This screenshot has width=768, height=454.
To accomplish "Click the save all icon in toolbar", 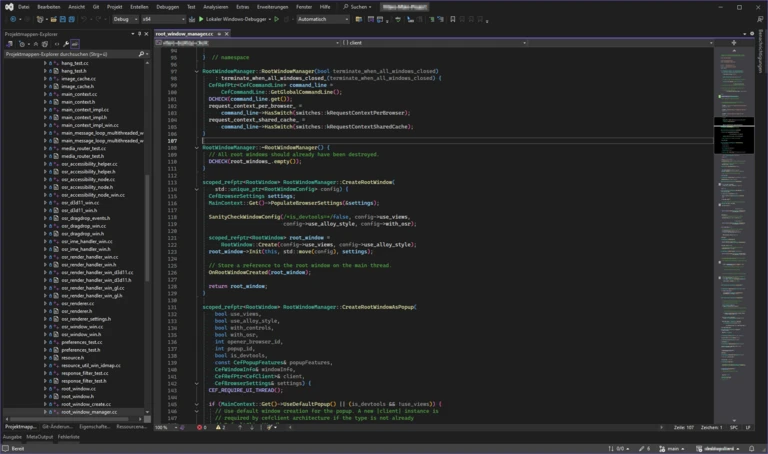I will click(72, 19).
